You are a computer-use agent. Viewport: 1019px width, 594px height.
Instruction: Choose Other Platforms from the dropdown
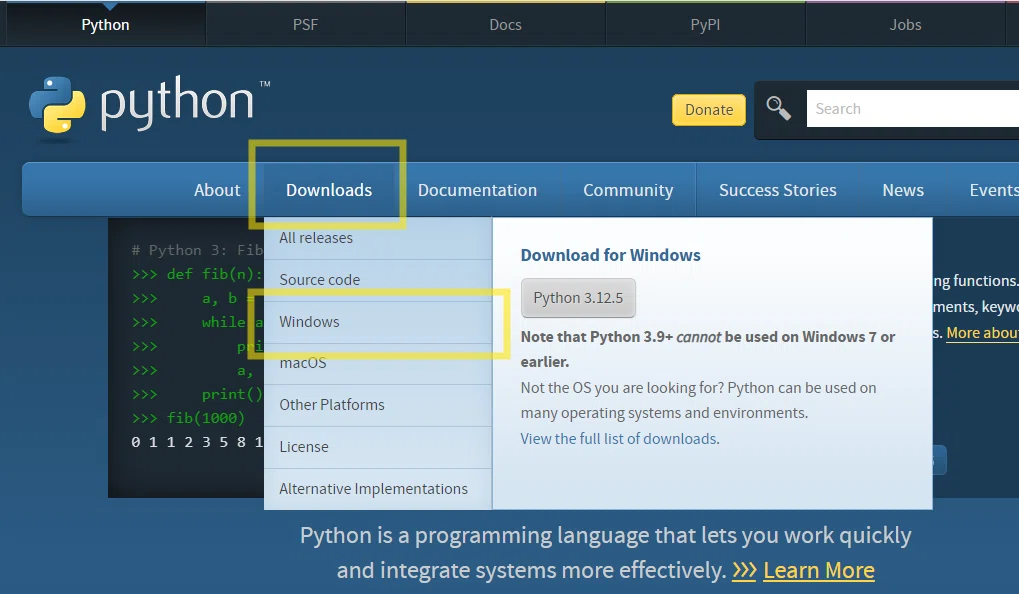(x=378, y=405)
